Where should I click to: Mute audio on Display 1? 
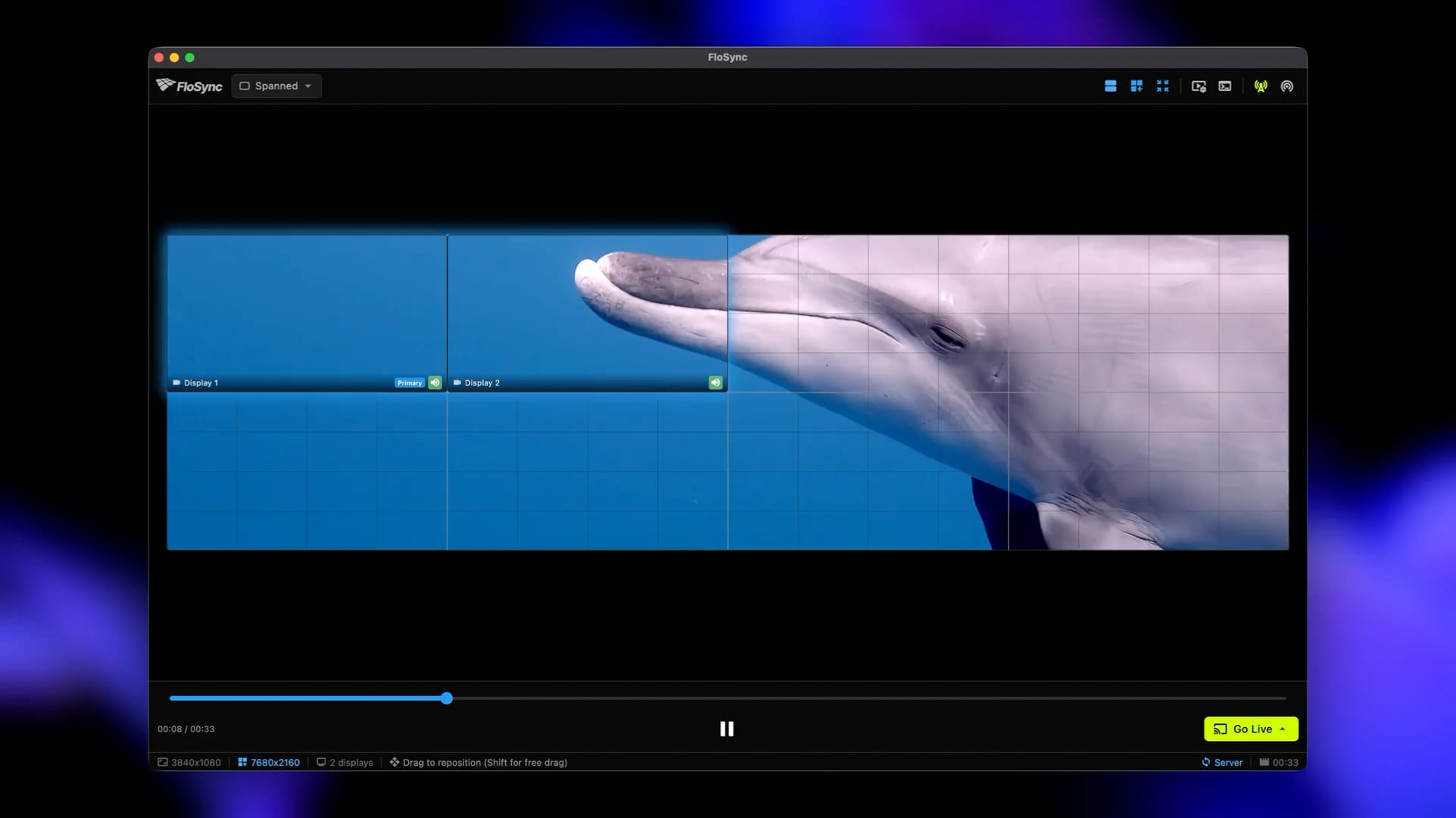[434, 382]
